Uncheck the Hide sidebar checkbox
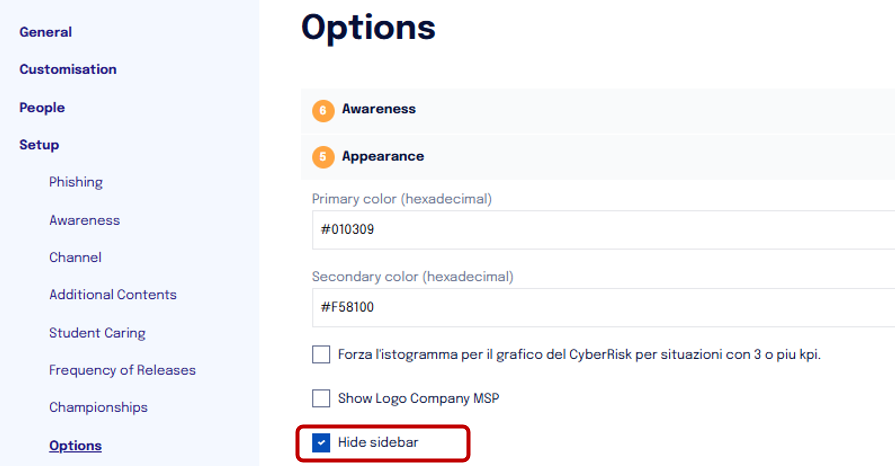This screenshot has height=466, width=895. point(321,443)
